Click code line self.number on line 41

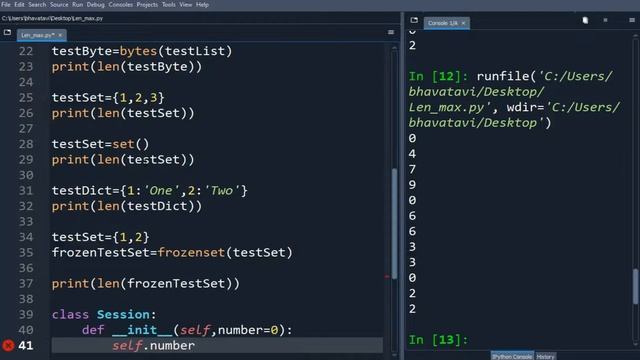click(x=153, y=346)
